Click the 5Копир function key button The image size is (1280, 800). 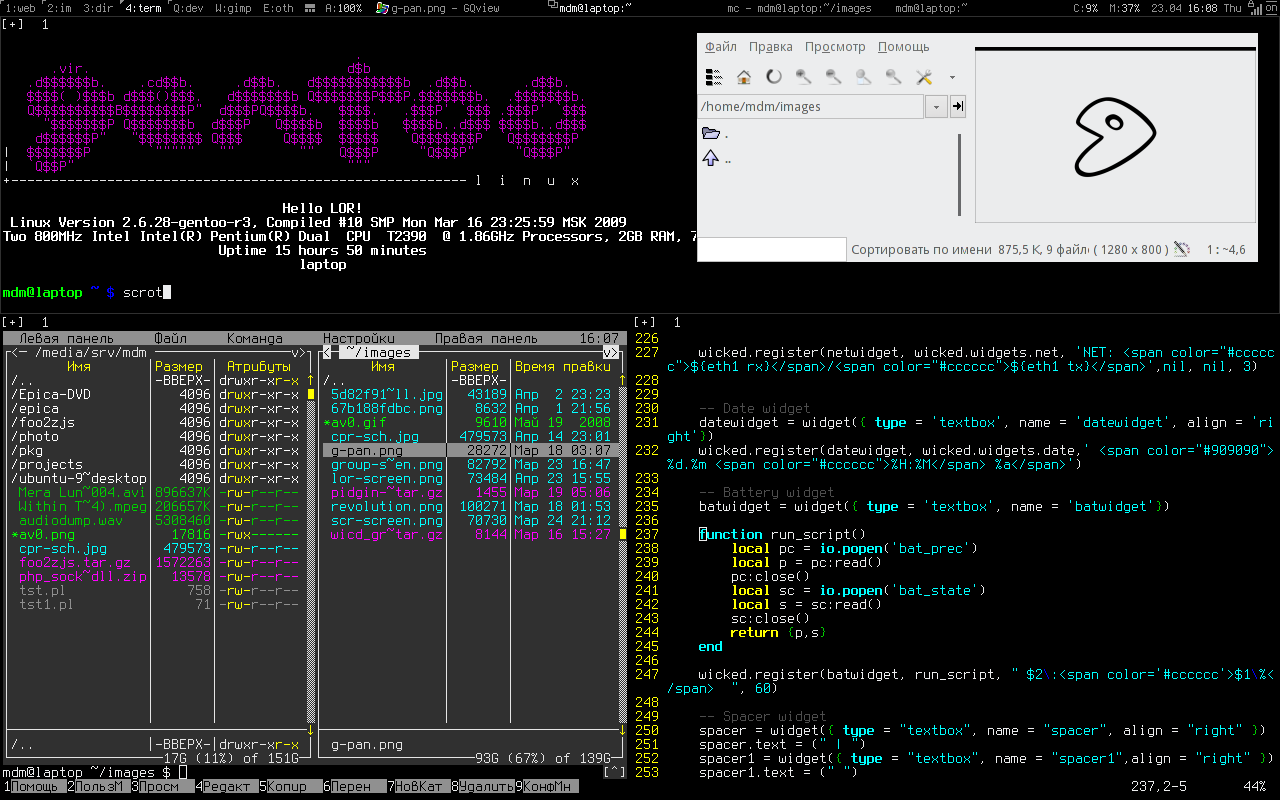(291, 786)
